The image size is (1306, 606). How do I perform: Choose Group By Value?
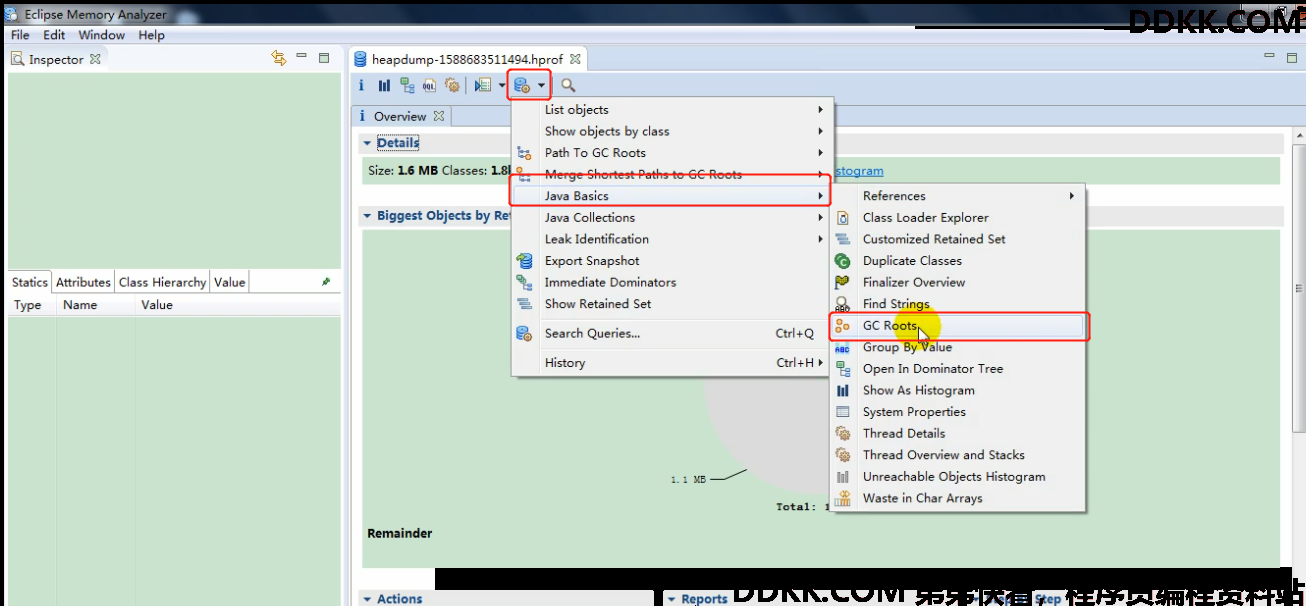(x=958, y=347)
